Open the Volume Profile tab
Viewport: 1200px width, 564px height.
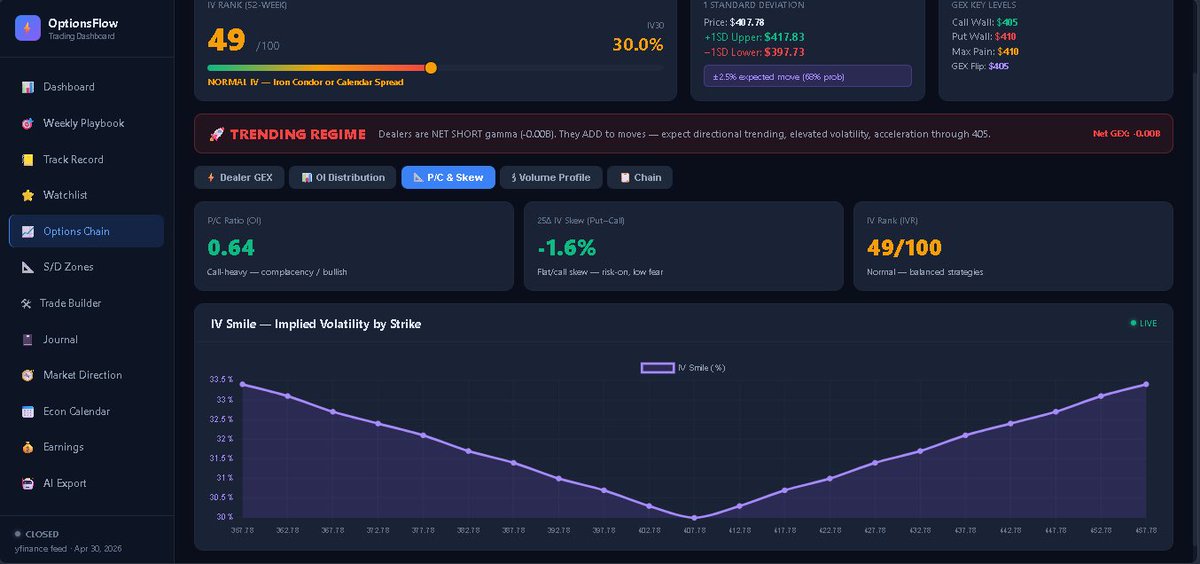(551, 177)
